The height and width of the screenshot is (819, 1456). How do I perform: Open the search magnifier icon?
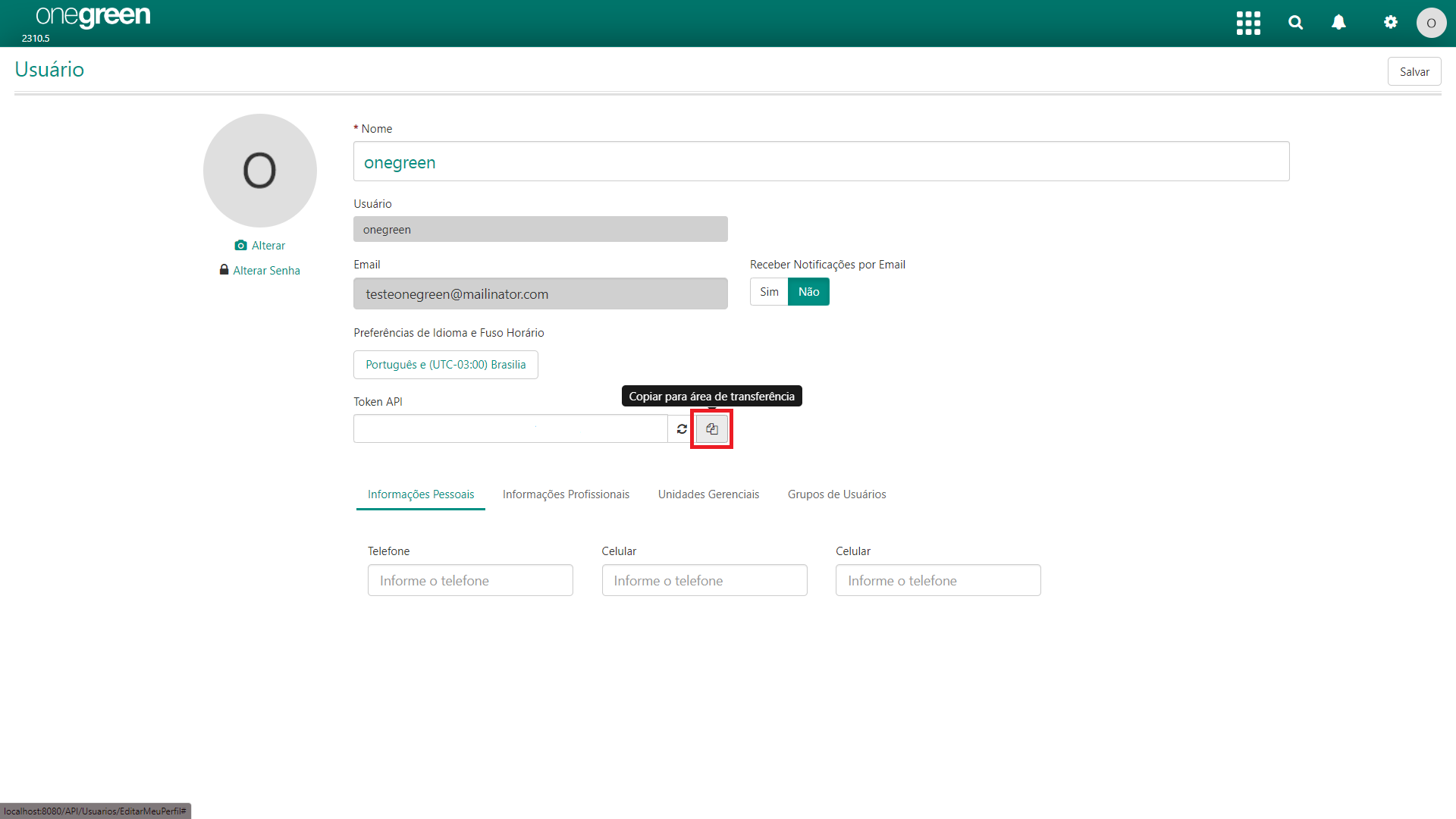click(x=1296, y=23)
